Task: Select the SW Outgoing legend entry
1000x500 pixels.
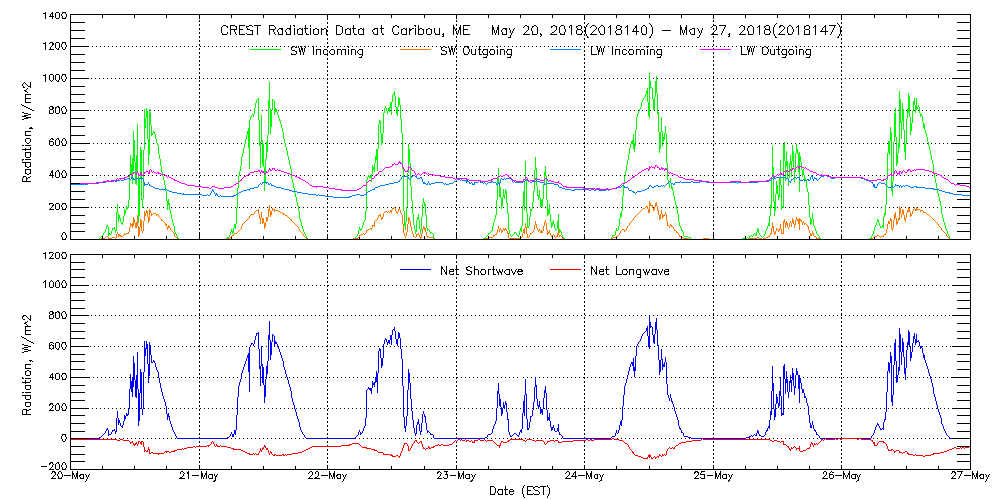Action: tap(476, 51)
